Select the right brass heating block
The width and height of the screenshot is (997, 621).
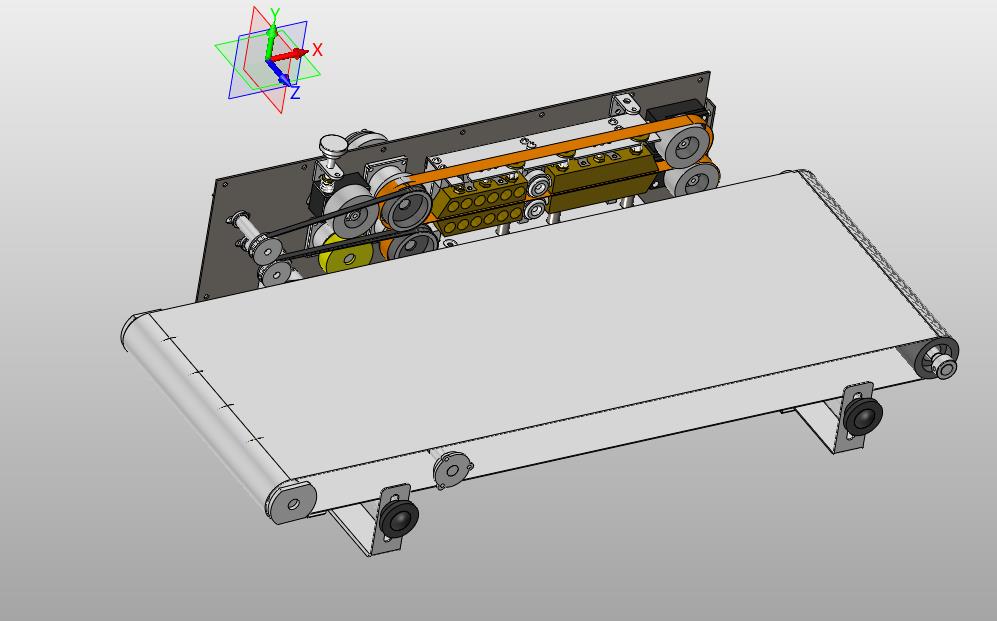point(601,177)
